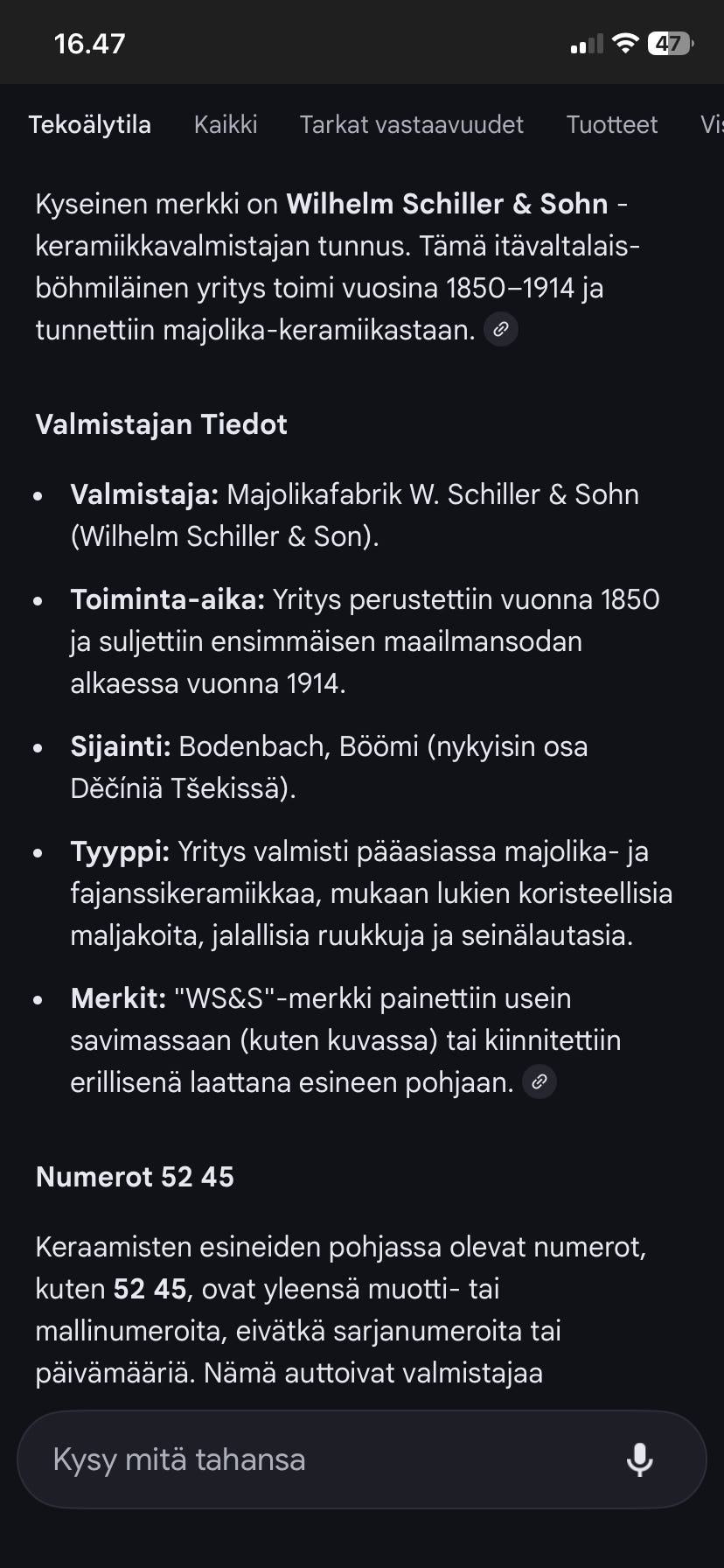Select the Valmistajan Tiedot heading
Image resolution: width=724 pixels, height=1568 pixels.
pyautogui.click(x=161, y=424)
